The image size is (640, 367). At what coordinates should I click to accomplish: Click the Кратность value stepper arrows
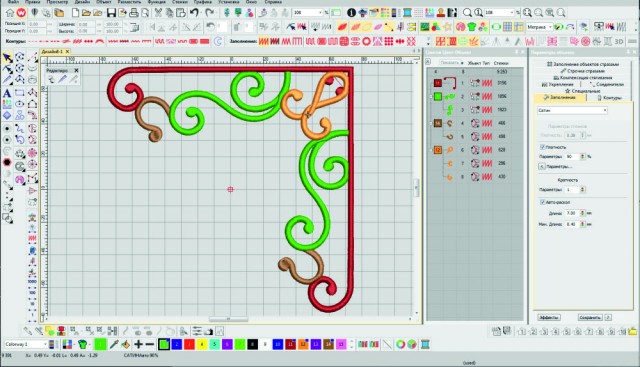pyautogui.click(x=582, y=189)
